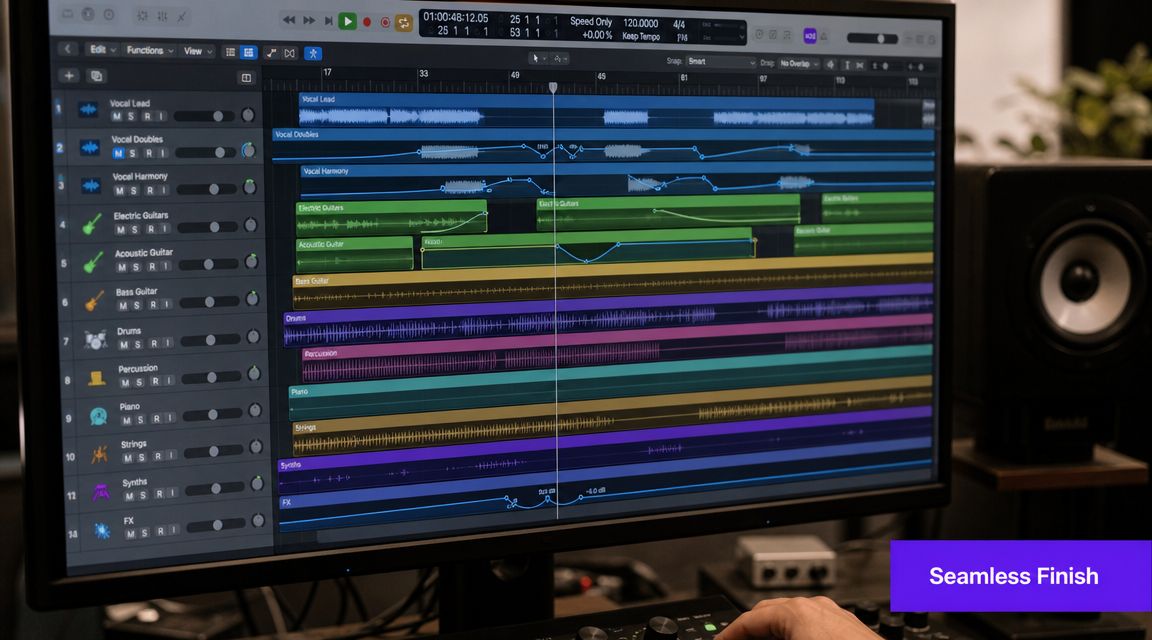Select the Vocal Lead audio region

[x=586, y=110]
